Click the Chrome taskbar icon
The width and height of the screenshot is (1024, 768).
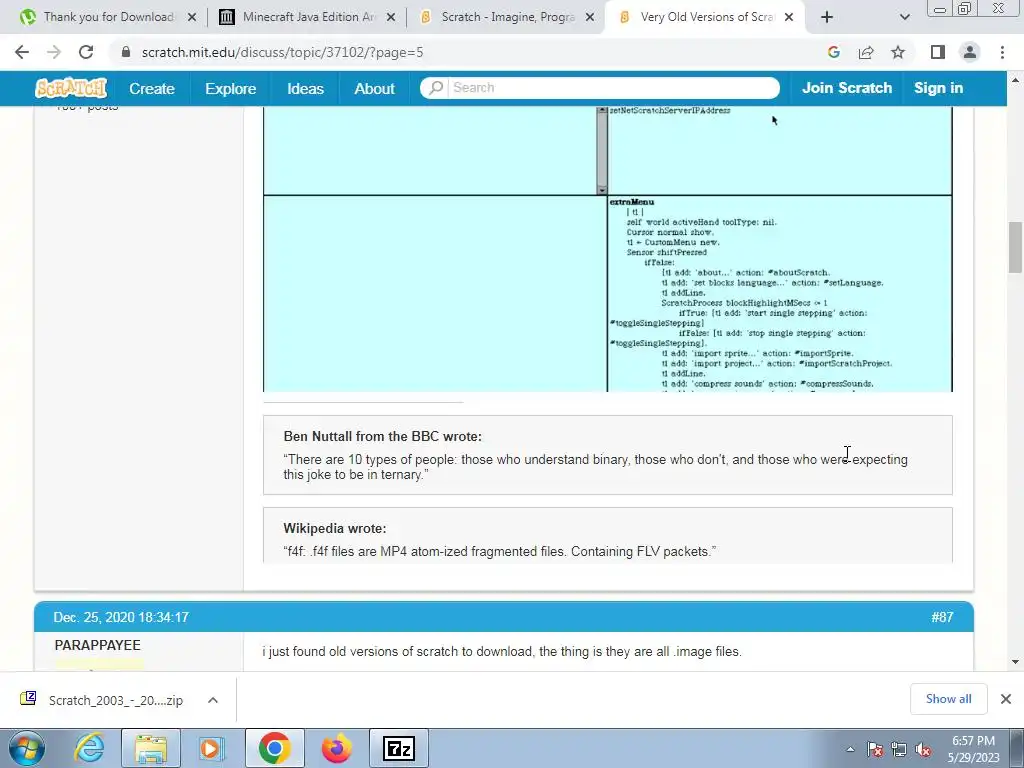[274, 748]
